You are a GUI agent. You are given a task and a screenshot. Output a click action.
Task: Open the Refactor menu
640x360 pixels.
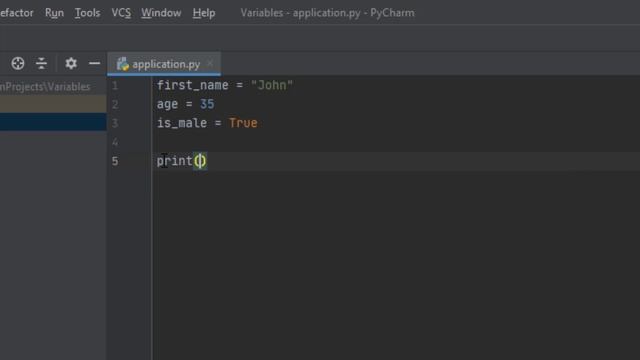click(x=17, y=13)
